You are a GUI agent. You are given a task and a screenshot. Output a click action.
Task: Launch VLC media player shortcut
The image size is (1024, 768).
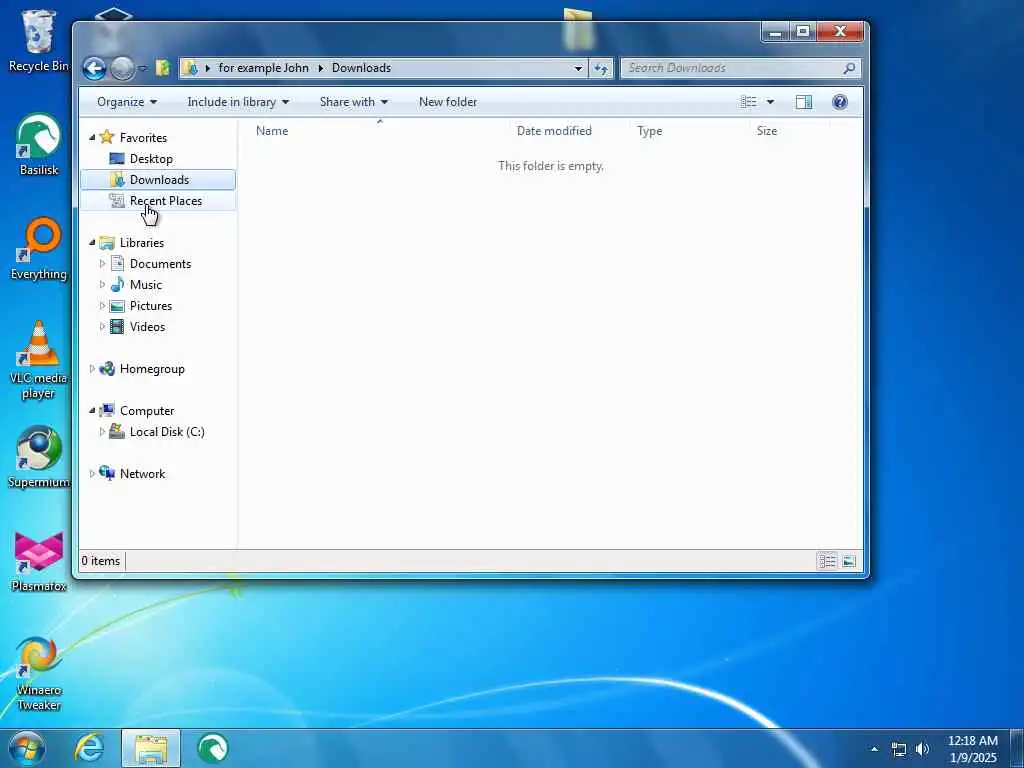[39, 360]
